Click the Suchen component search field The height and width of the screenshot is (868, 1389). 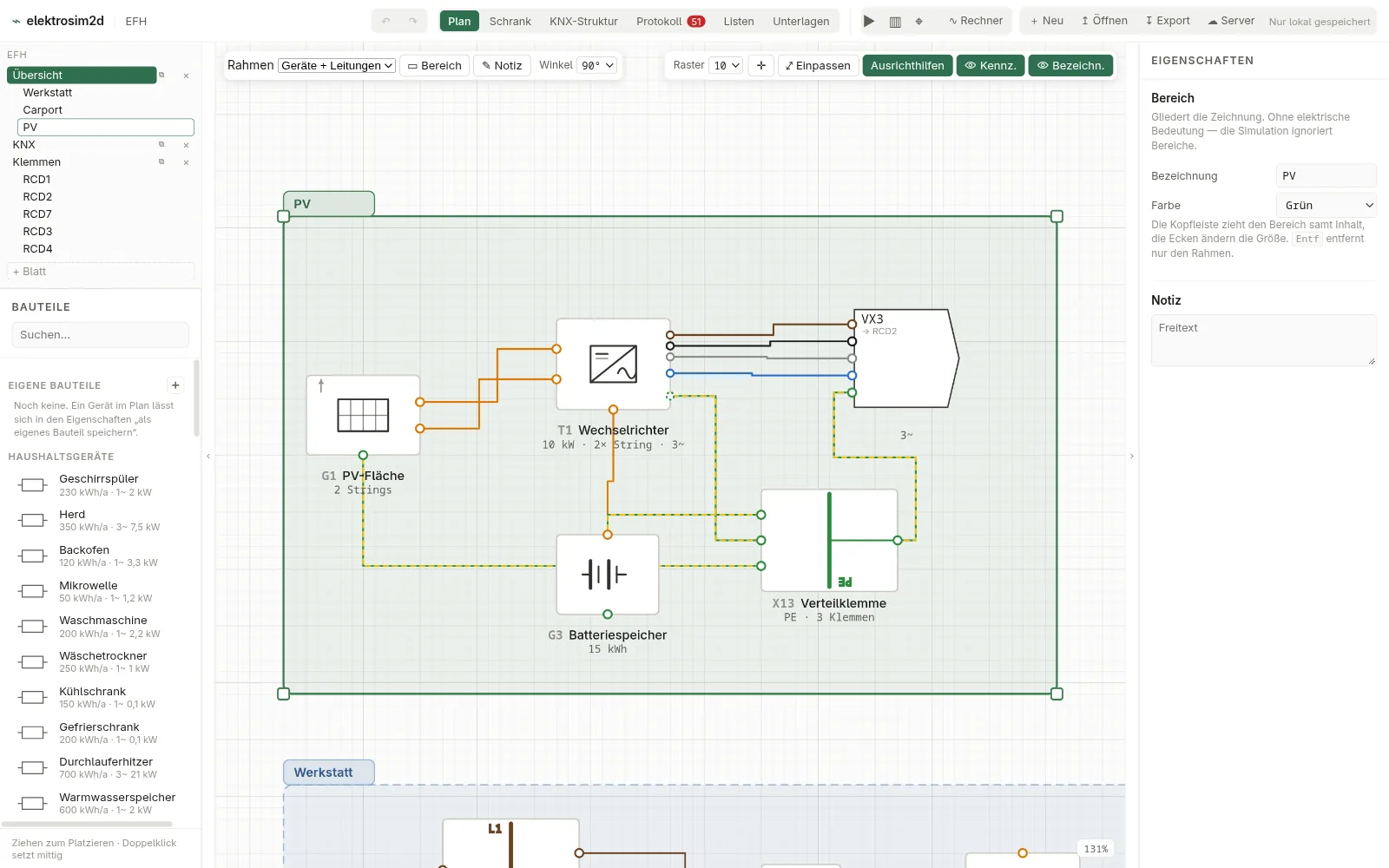(x=100, y=335)
